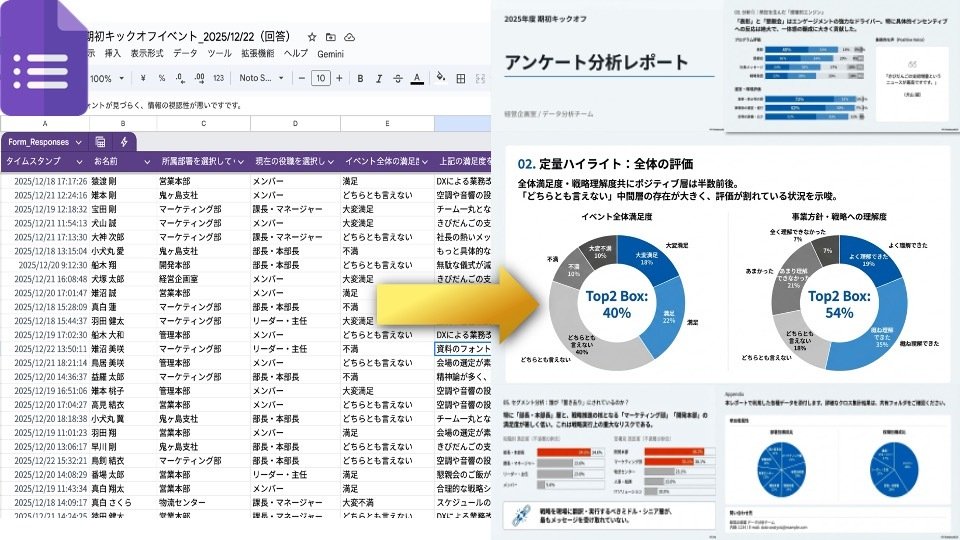Increase decimal places in the toolbar
960x540 pixels.
click(x=199, y=78)
